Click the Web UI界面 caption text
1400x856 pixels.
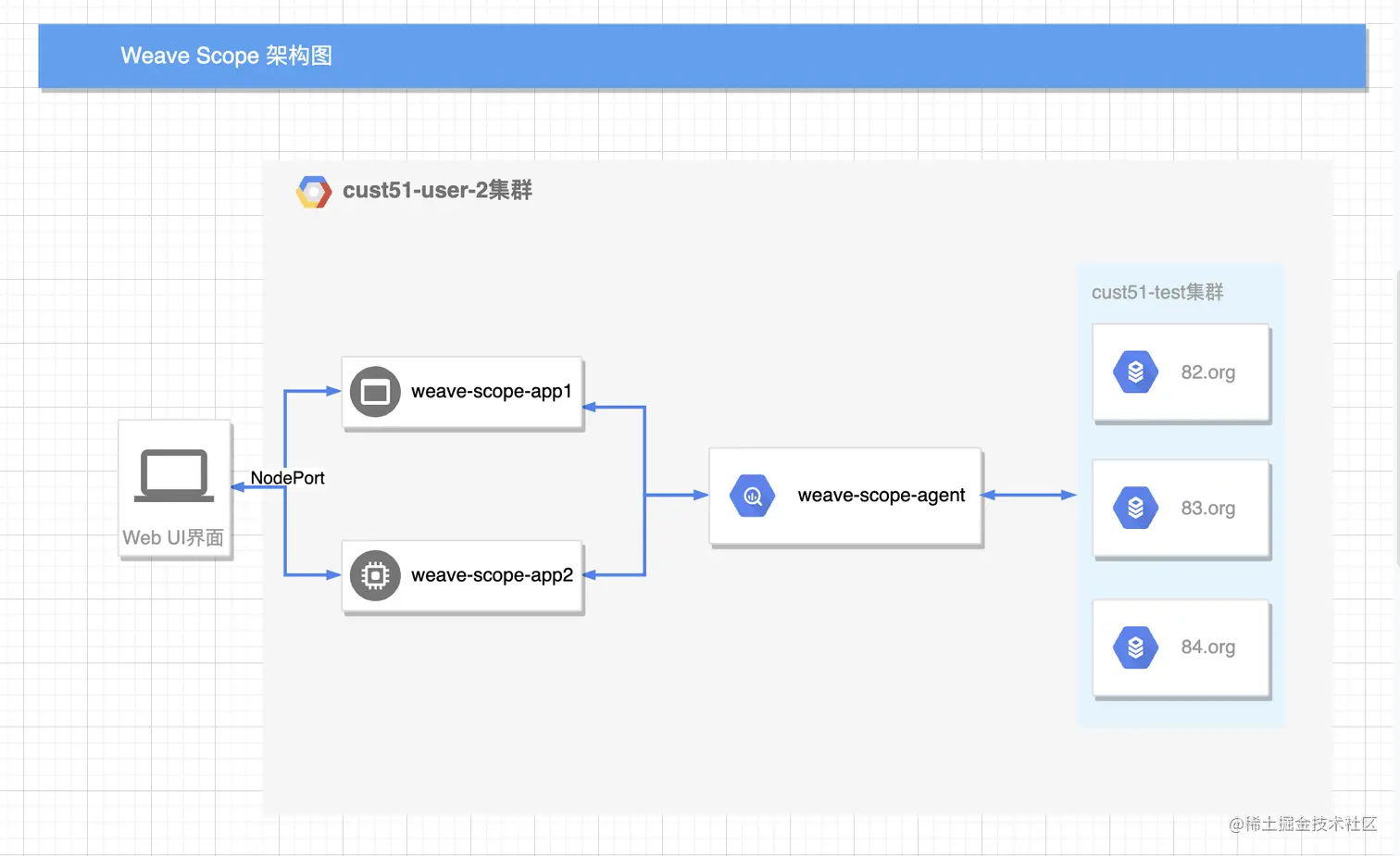174,536
